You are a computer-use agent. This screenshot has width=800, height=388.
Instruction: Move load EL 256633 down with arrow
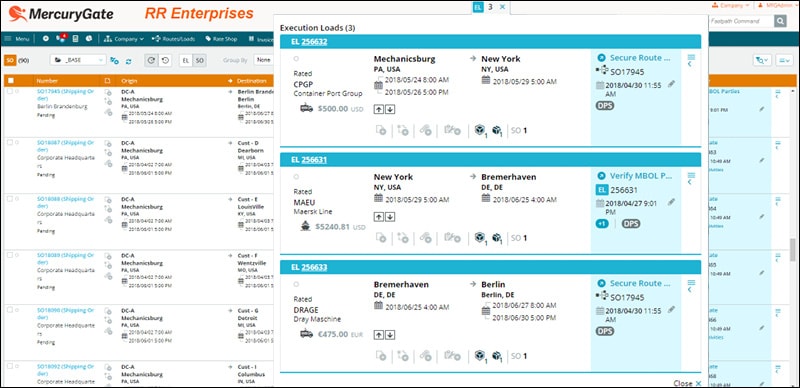[x=389, y=334]
